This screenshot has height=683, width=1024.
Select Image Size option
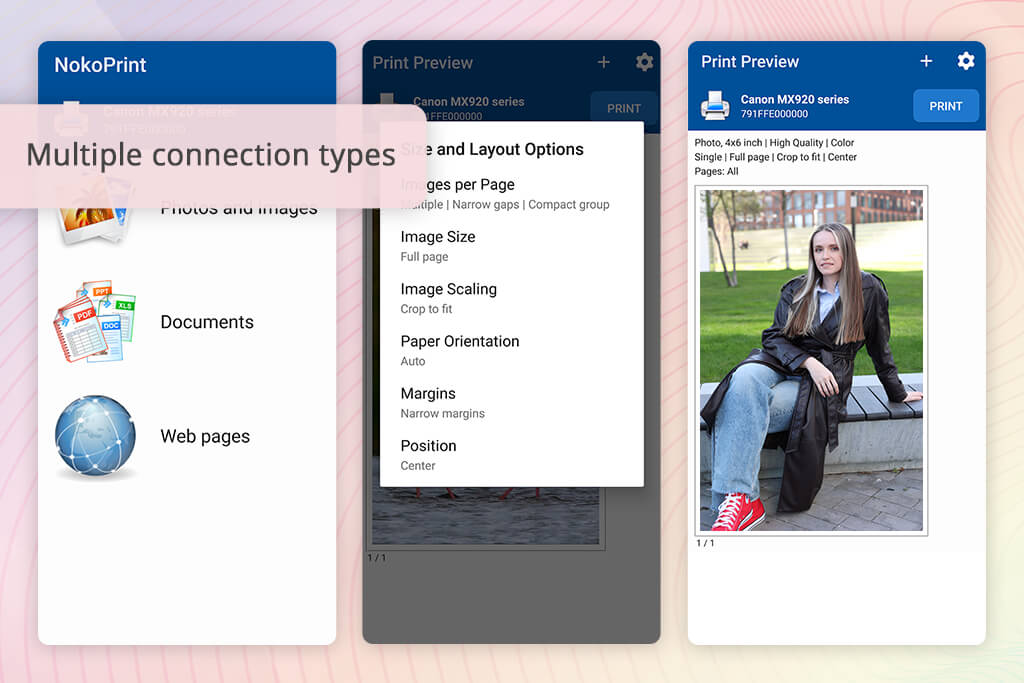[511, 246]
